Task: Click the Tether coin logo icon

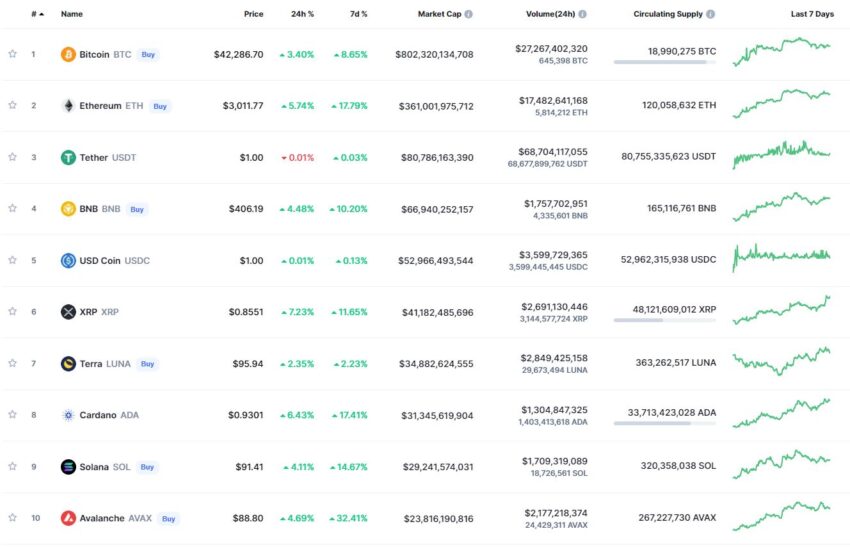Action: click(x=68, y=157)
